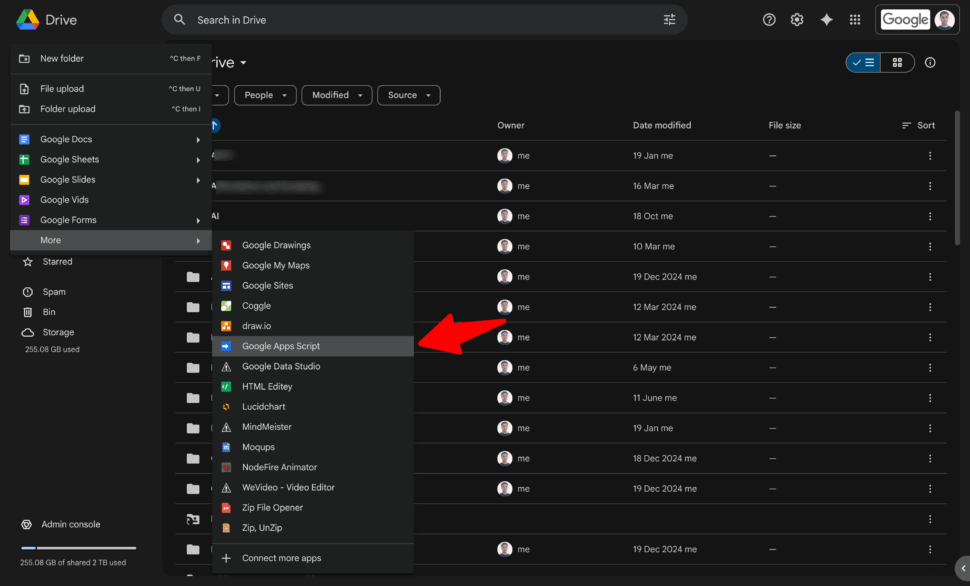Keep list view selected
The width and height of the screenshot is (970, 586).
click(861, 62)
